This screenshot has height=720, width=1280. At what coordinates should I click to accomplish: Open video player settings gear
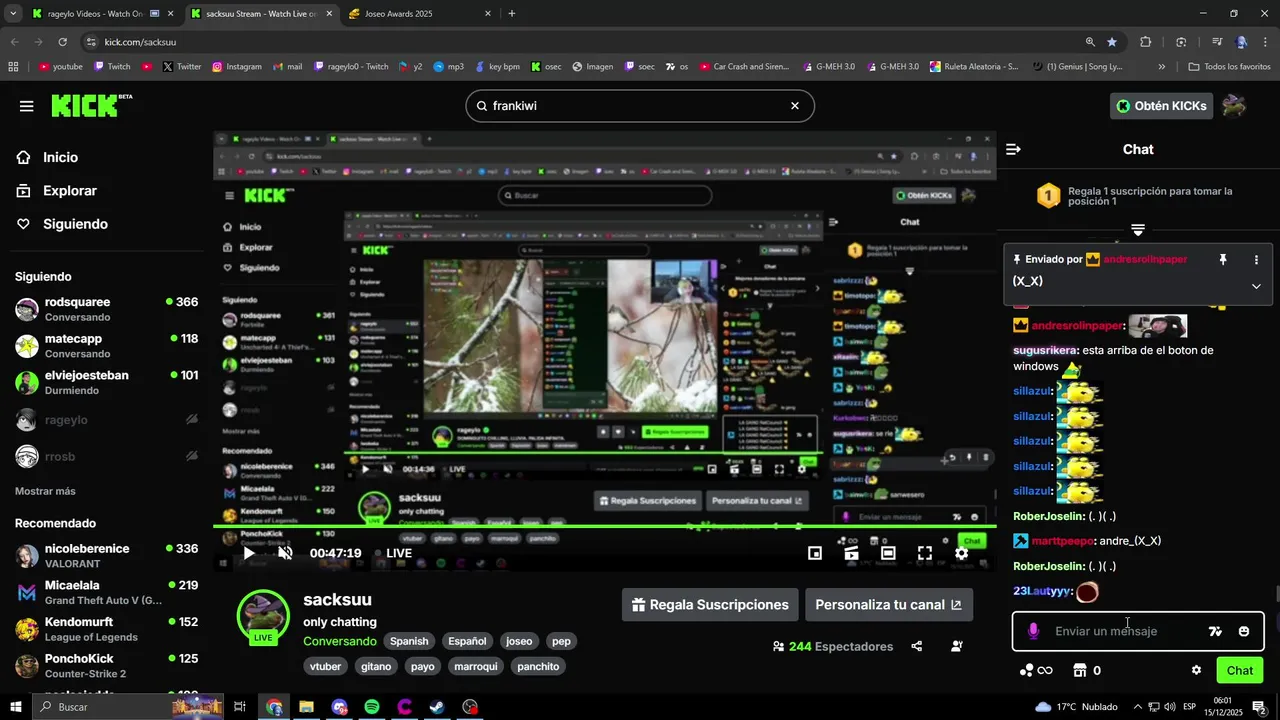click(x=961, y=553)
